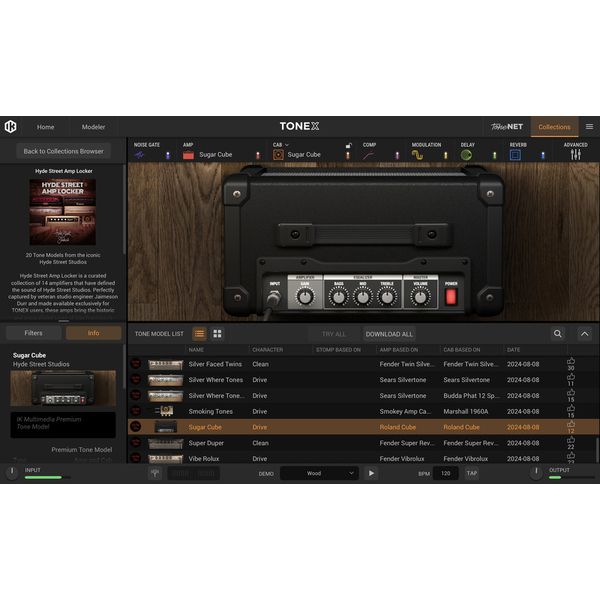
Task: Toggle the Delay power switch
Action: [494, 155]
